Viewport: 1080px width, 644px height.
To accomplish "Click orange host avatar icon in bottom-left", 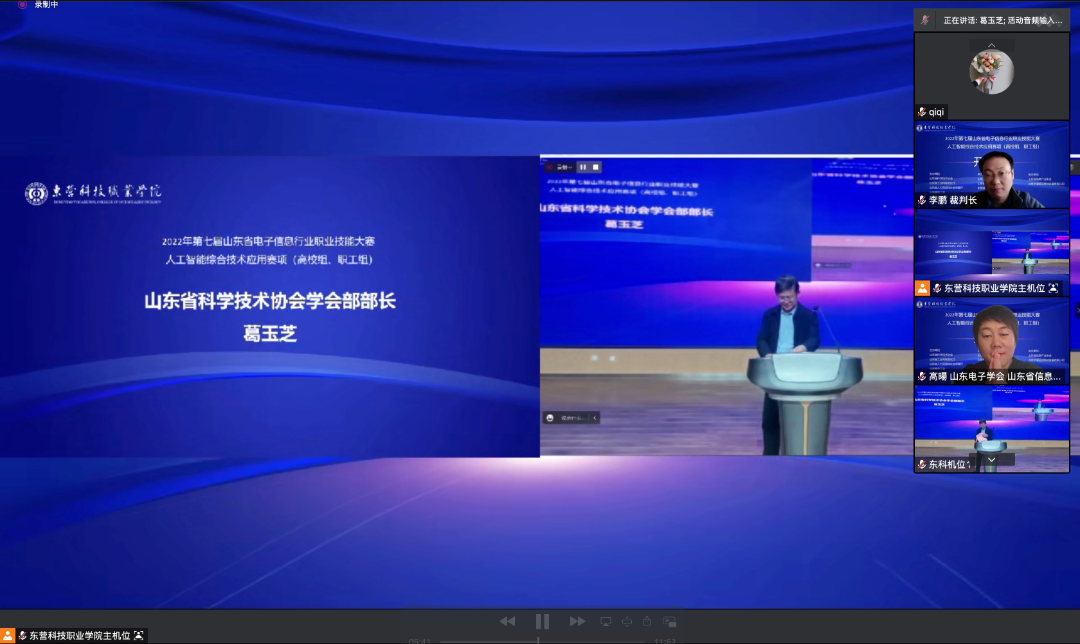I will click(8, 635).
